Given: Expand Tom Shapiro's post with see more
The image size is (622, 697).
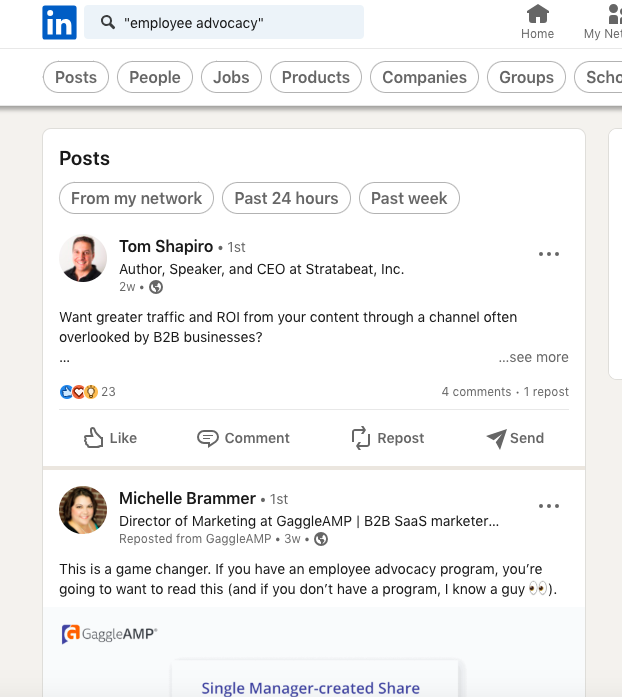Looking at the screenshot, I should (x=534, y=357).
